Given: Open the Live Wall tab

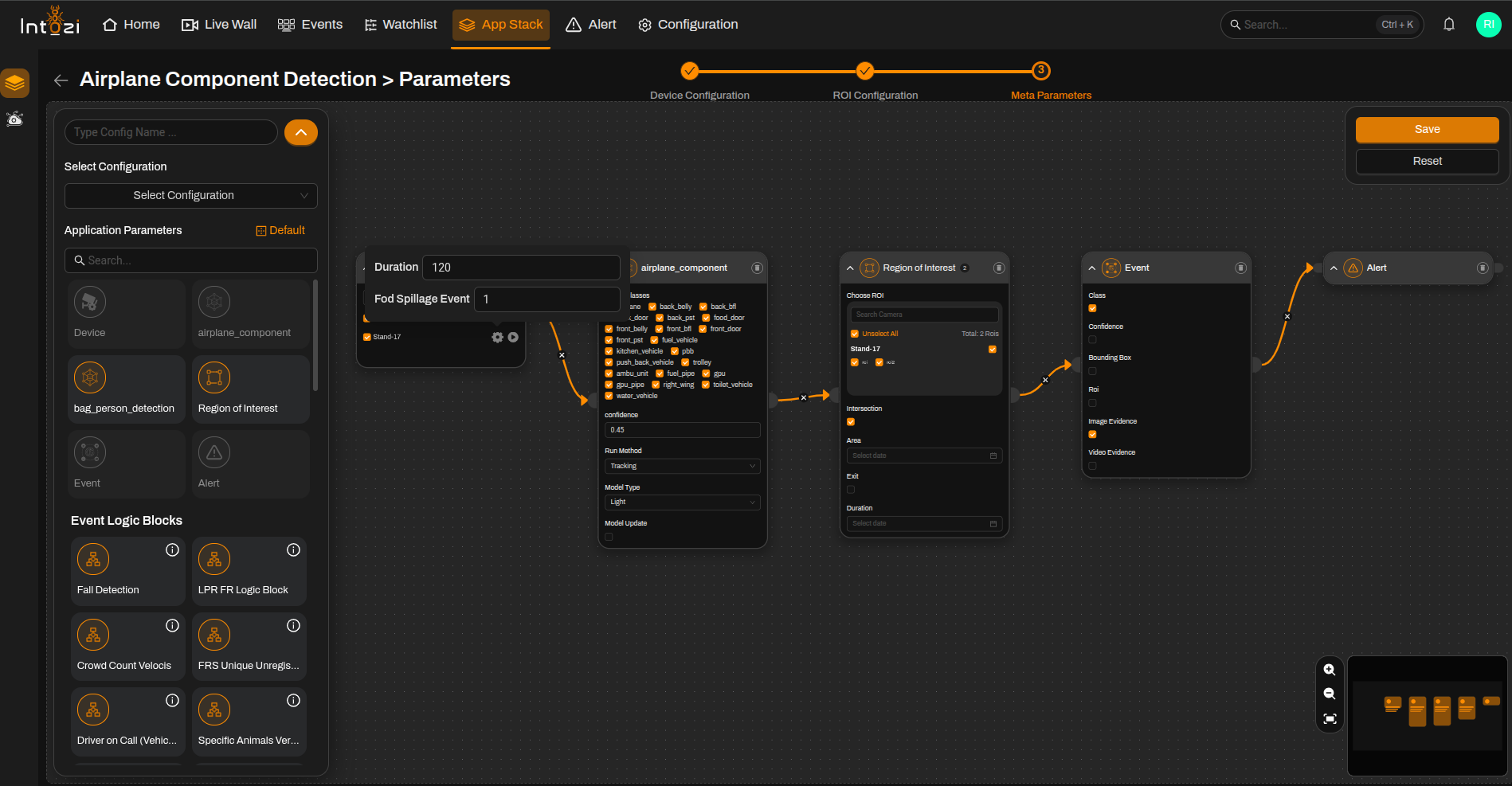Looking at the screenshot, I should (x=219, y=25).
